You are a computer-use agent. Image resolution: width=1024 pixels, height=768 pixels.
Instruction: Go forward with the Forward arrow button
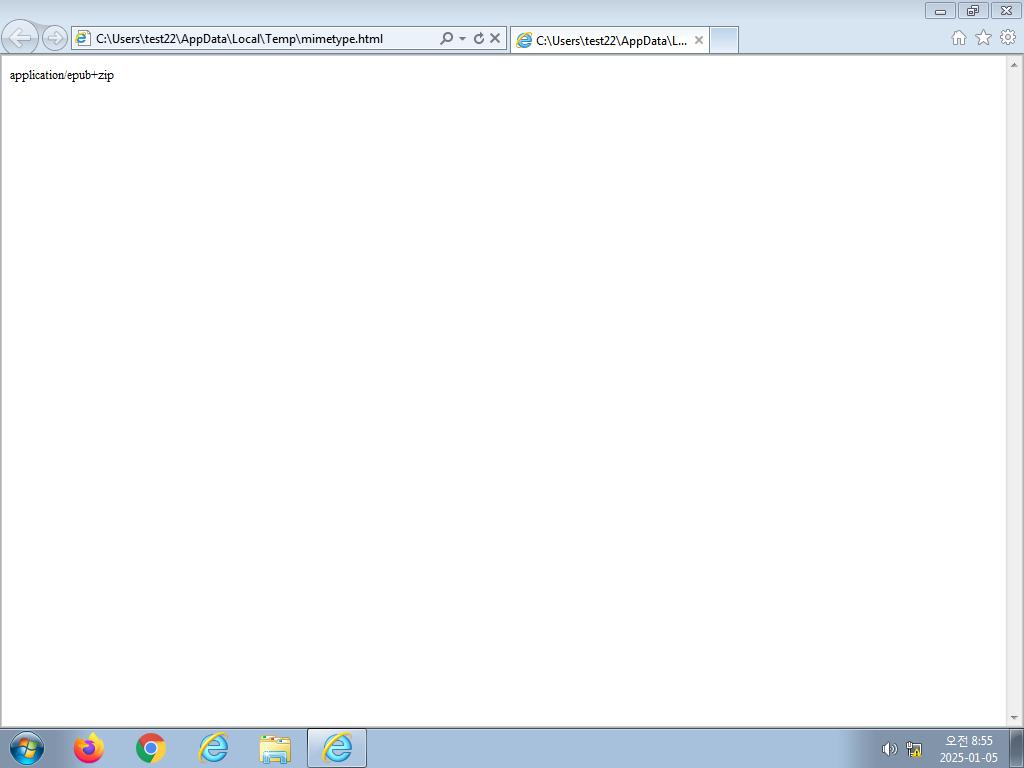pyautogui.click(x=55, y=38)
